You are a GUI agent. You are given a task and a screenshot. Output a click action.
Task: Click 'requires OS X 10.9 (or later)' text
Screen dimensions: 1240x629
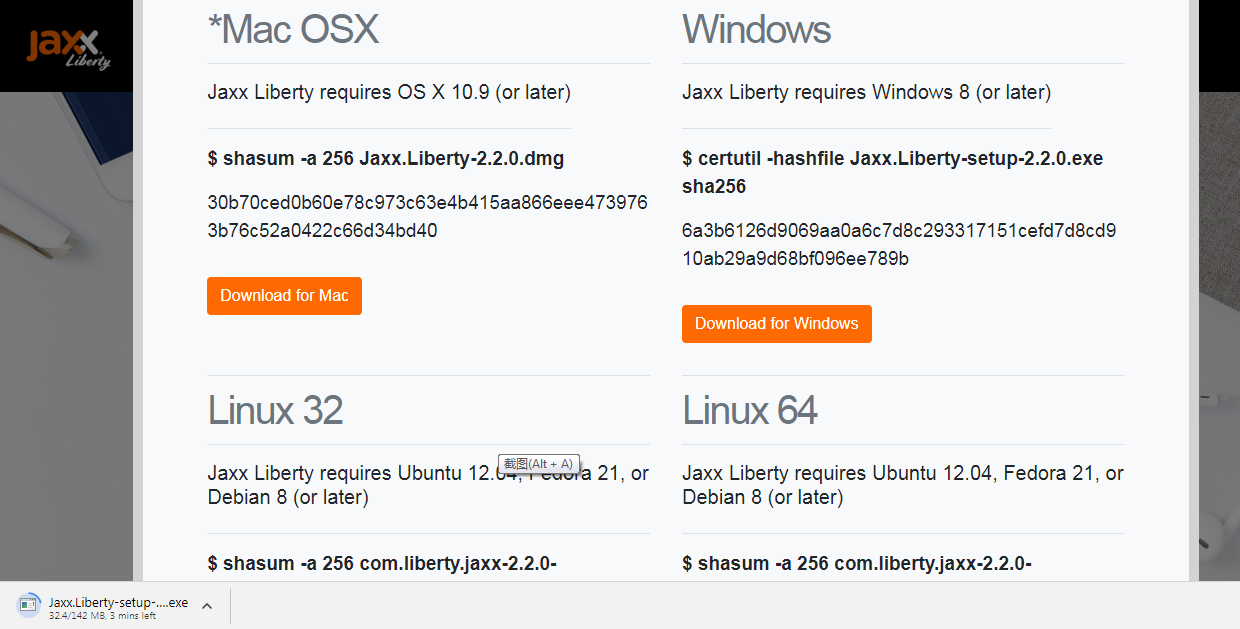pos(445,92)
